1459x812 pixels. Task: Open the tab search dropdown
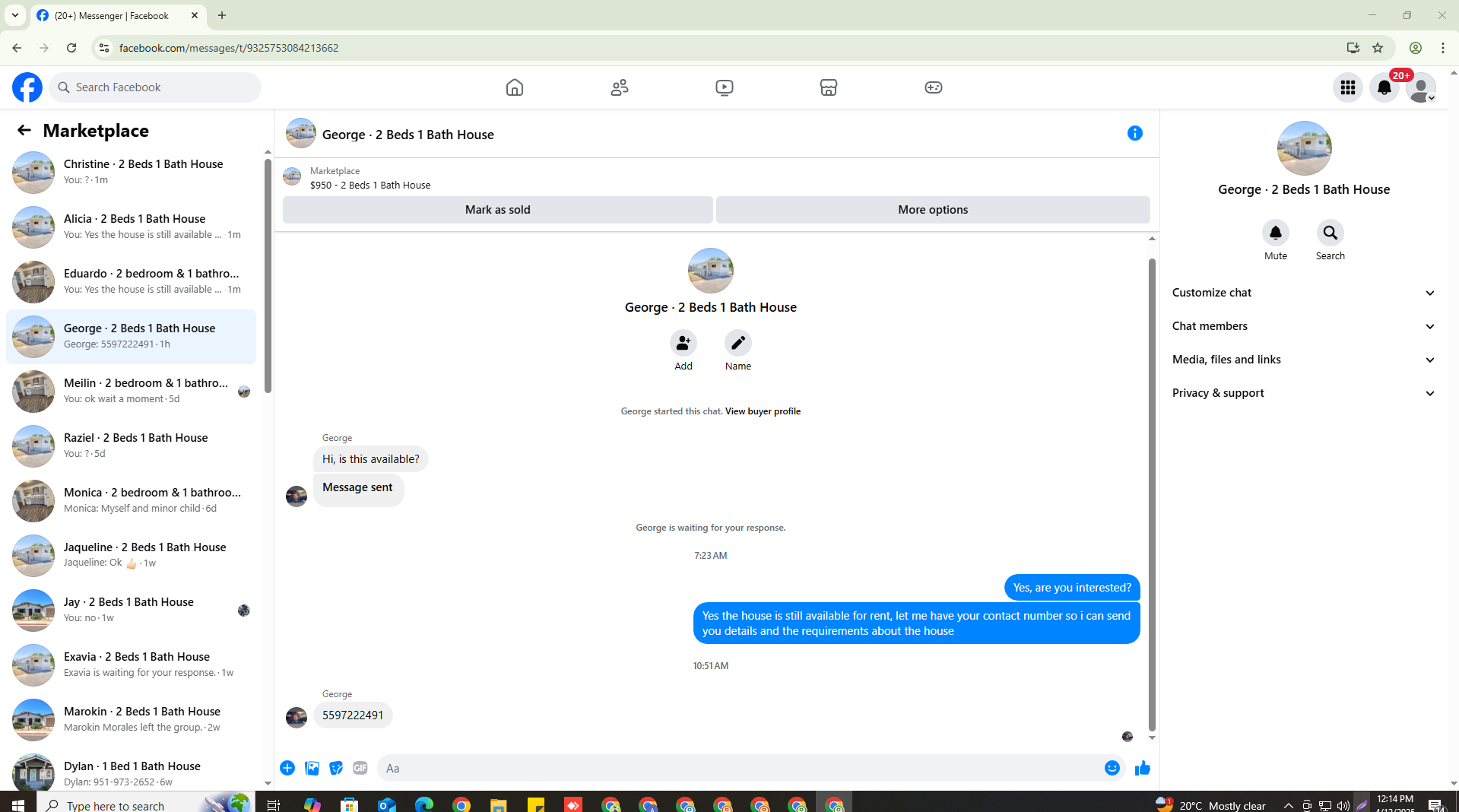pos(14,15)
